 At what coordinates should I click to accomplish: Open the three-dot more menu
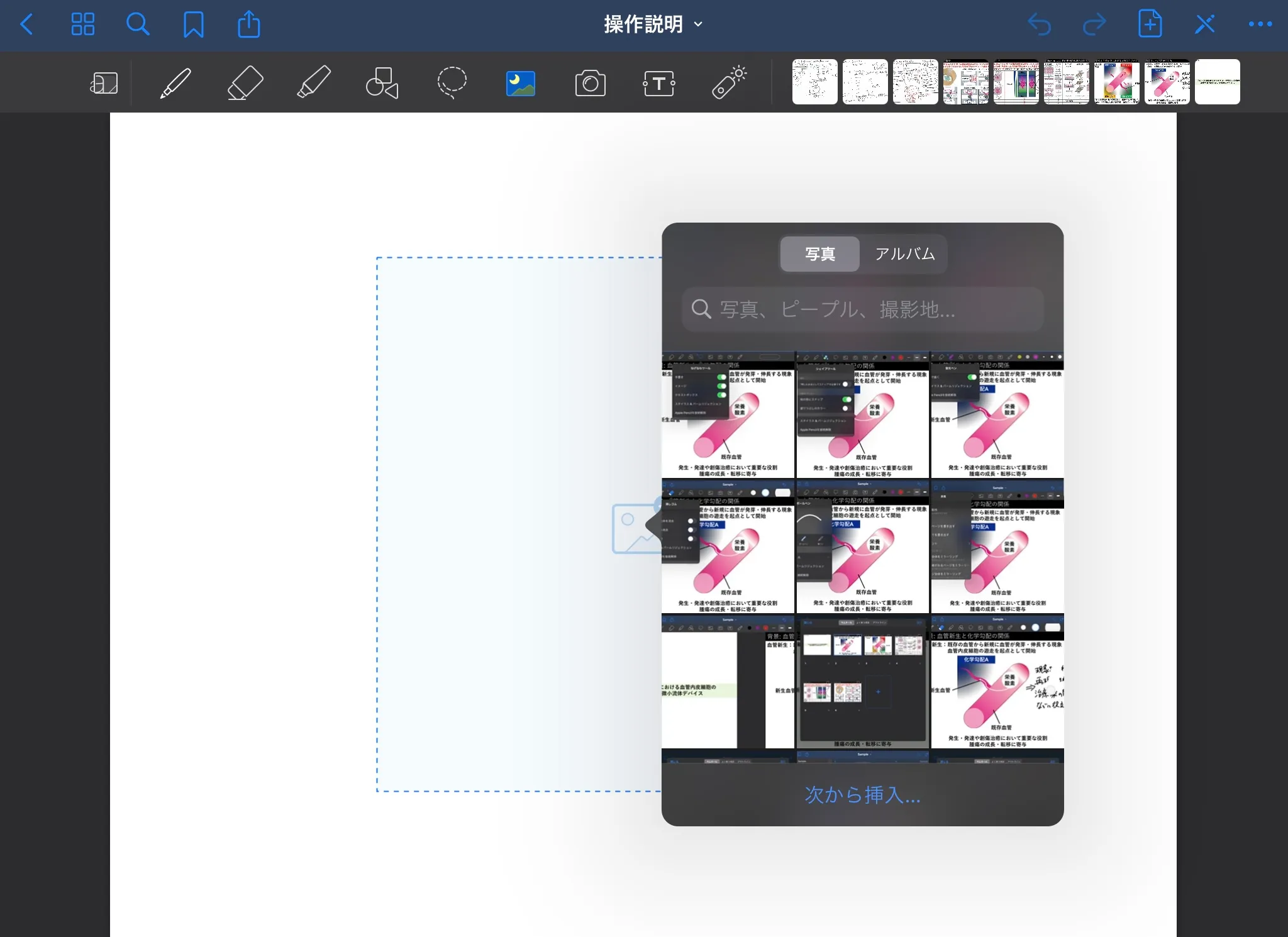1260,25
